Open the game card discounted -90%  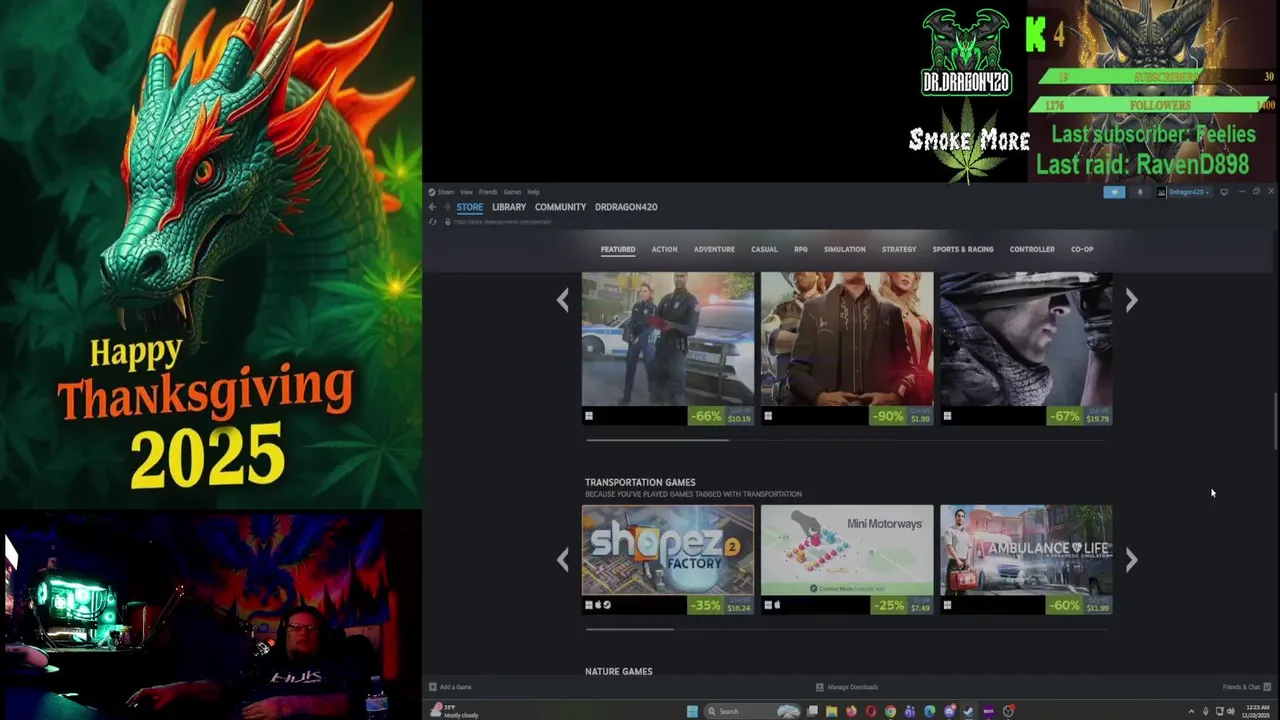point(847,348)
